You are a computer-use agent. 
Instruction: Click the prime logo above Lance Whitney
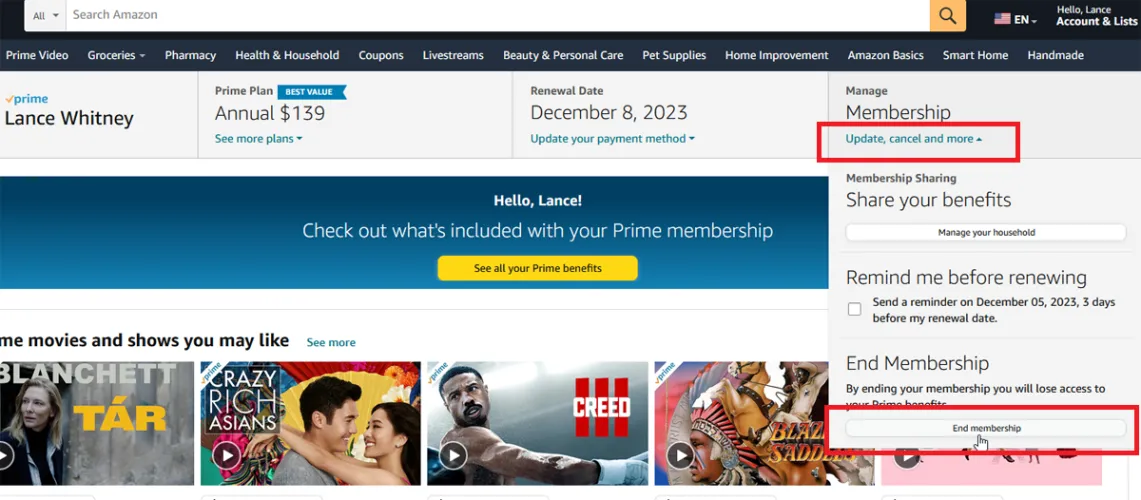(26, 99)
